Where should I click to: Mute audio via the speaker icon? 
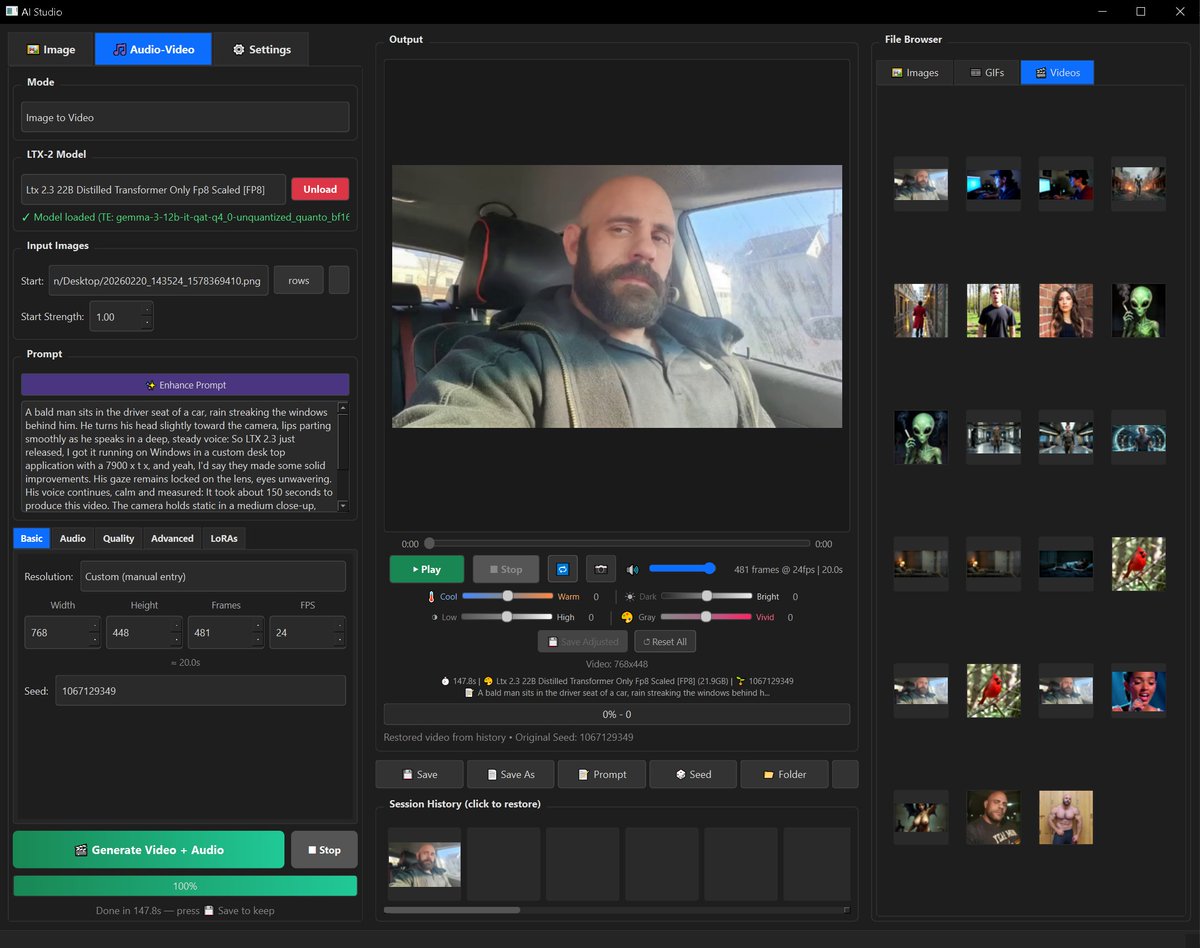[x=632, y=569]
